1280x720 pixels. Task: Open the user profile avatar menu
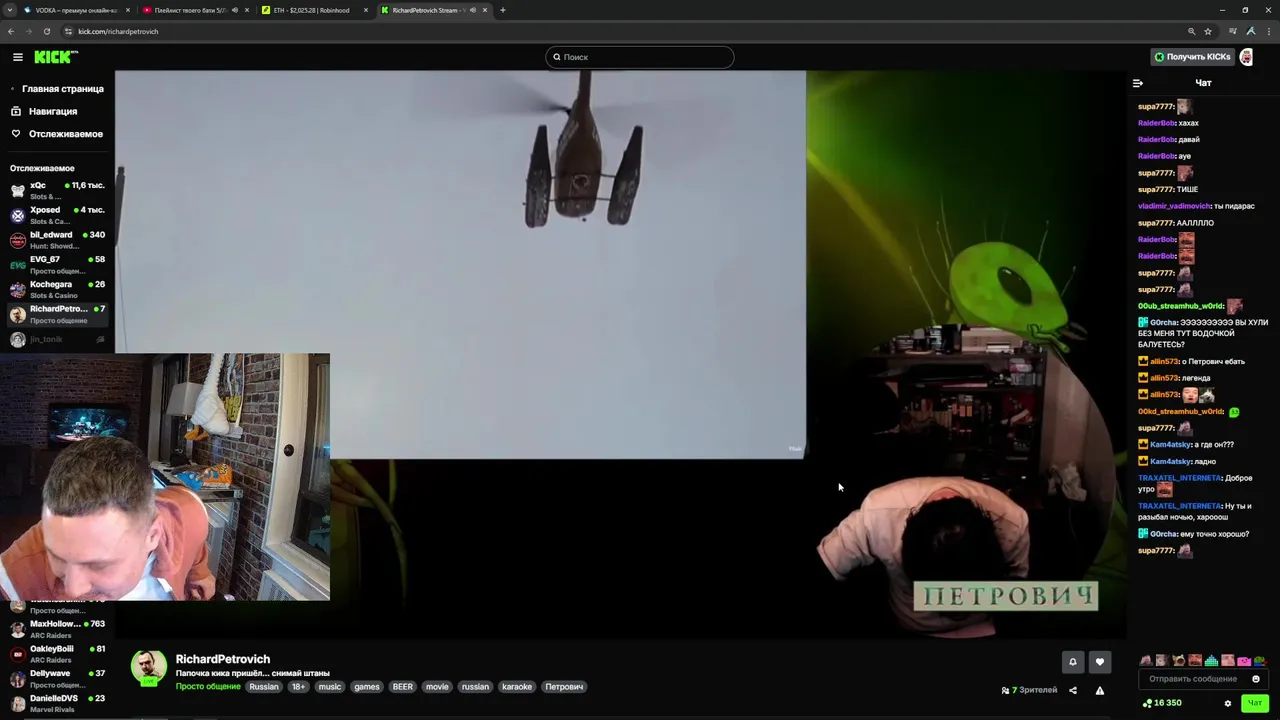(1246, 57)
